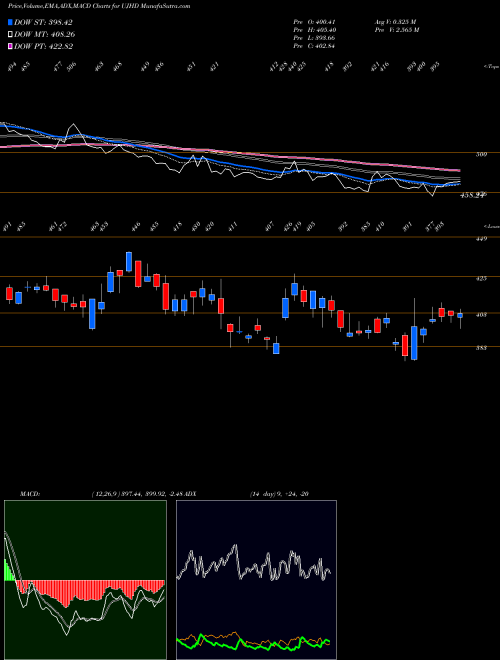Click the tallest blue candle near 449
Screen dimensions: 500x660
[x=129, y=262]
